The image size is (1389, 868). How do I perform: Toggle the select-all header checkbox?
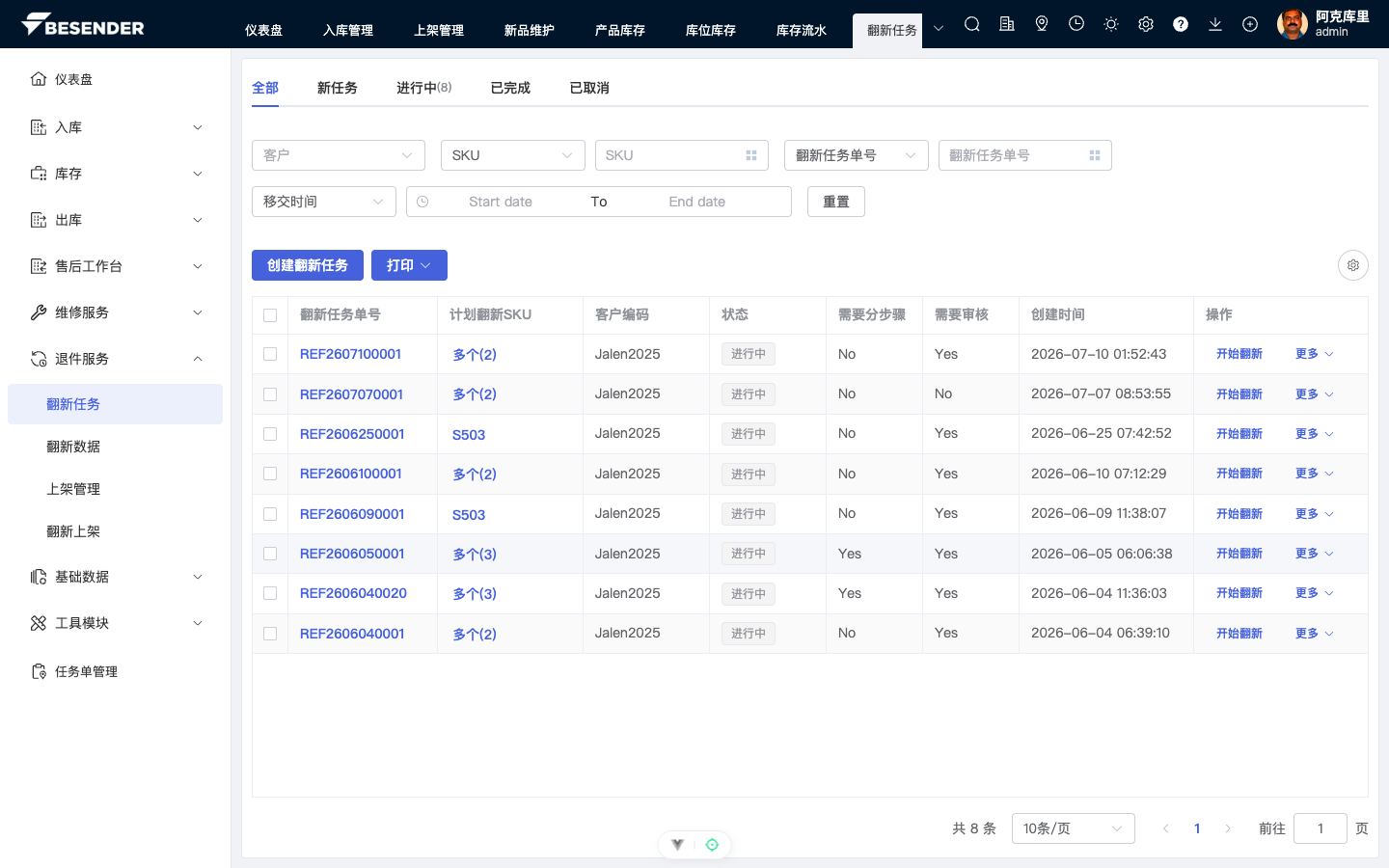tap(270, 315)
